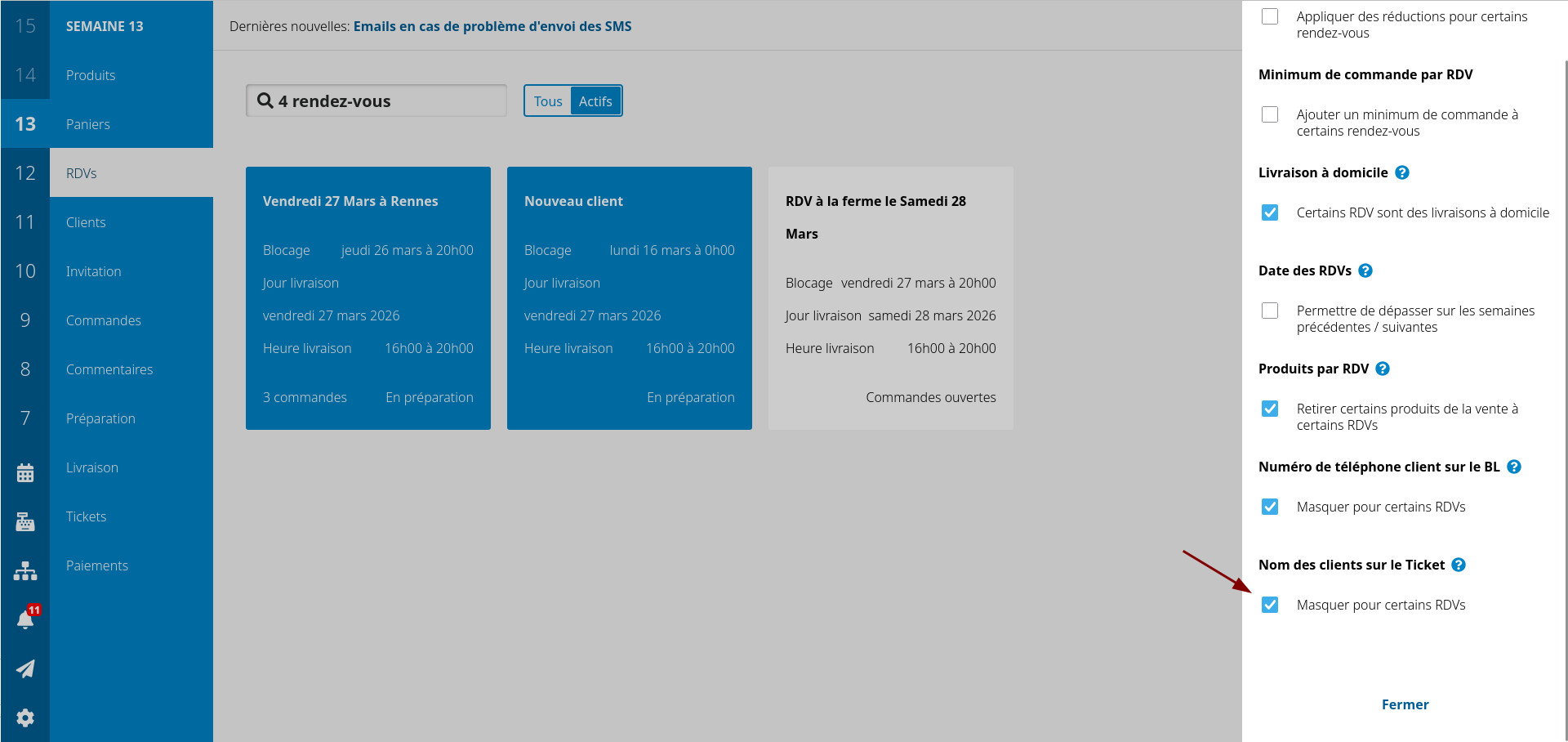
Task: Click the Fermer button
Action: point(1405,704)
